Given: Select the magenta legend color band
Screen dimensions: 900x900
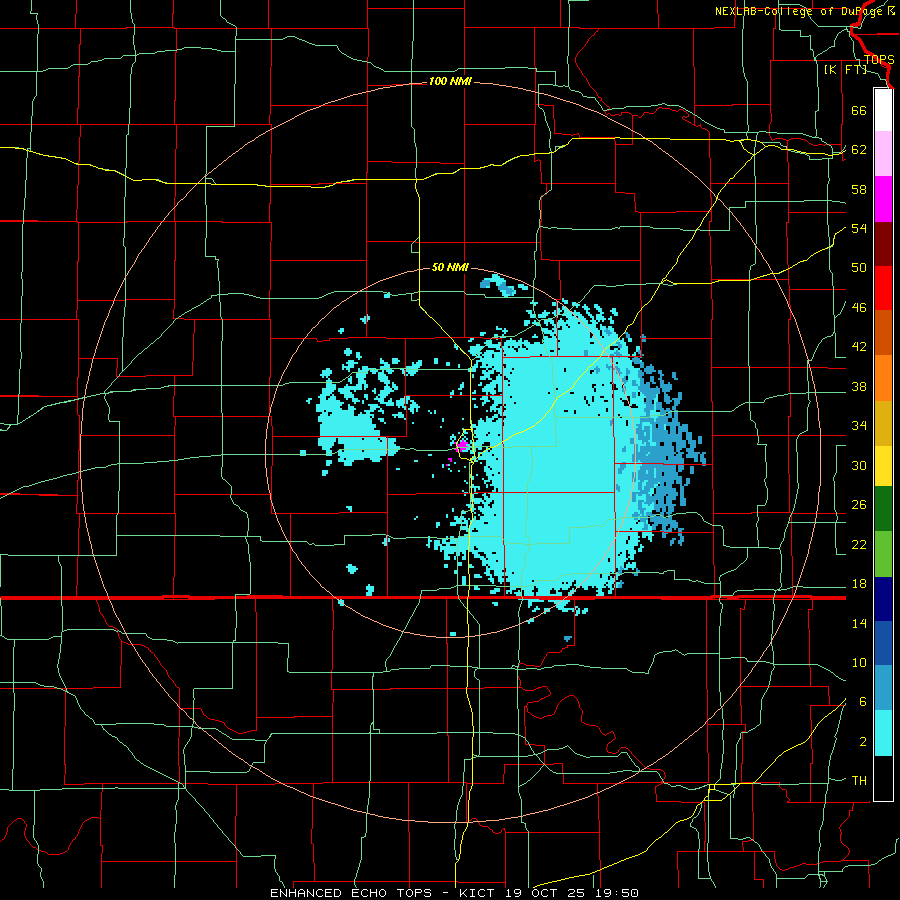Looking at the screenshot, I should coord(883,199).
